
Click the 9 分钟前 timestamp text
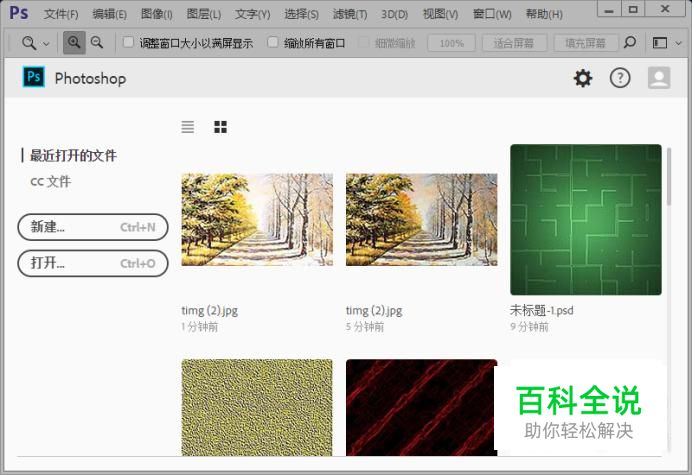pos(530,327)
